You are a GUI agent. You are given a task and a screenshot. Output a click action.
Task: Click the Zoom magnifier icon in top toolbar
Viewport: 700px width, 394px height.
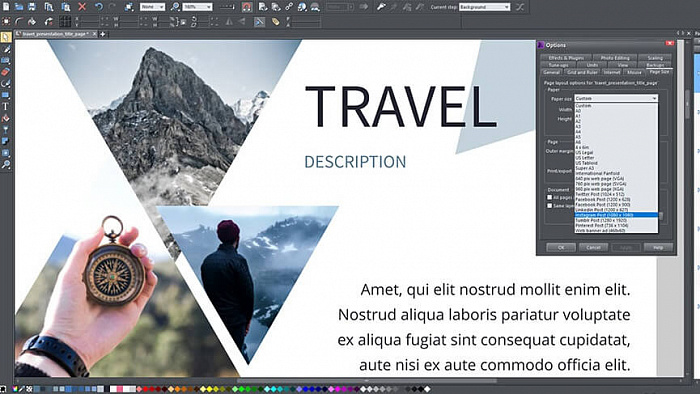175,7
